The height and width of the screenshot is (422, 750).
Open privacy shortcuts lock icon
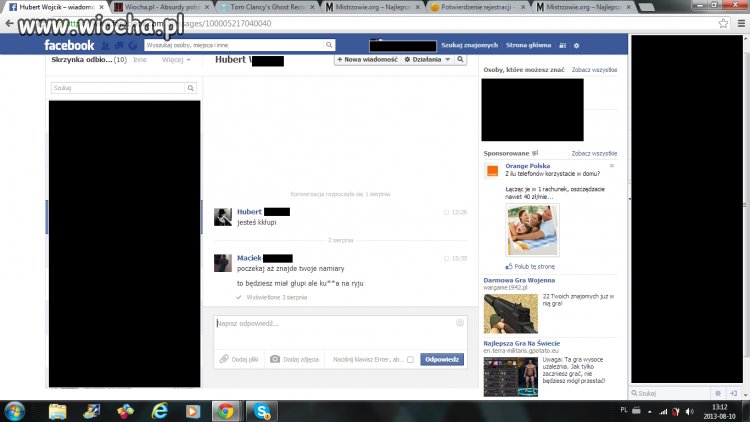click(562, 45)
